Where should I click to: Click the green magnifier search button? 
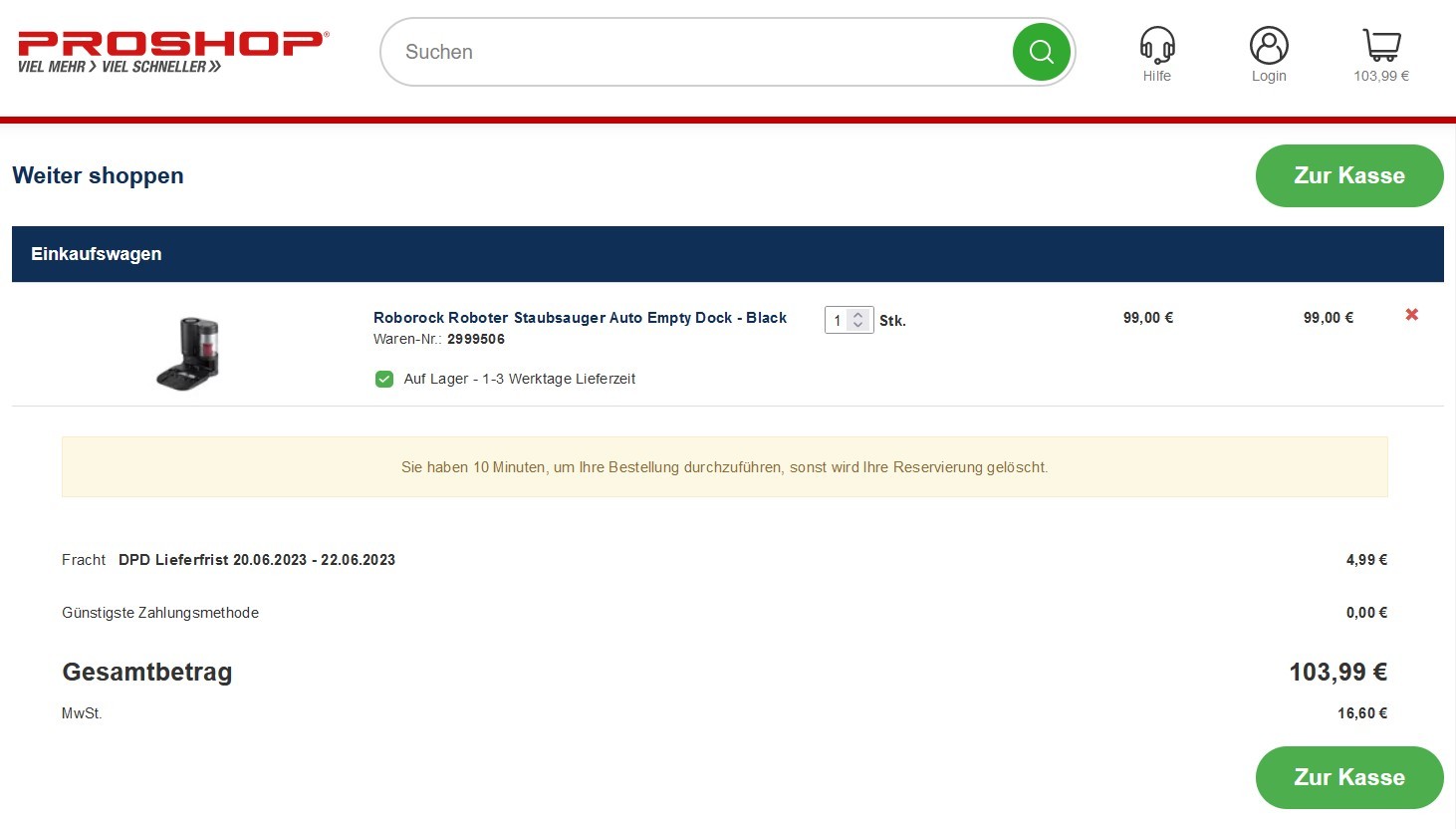pos(1041,52)
